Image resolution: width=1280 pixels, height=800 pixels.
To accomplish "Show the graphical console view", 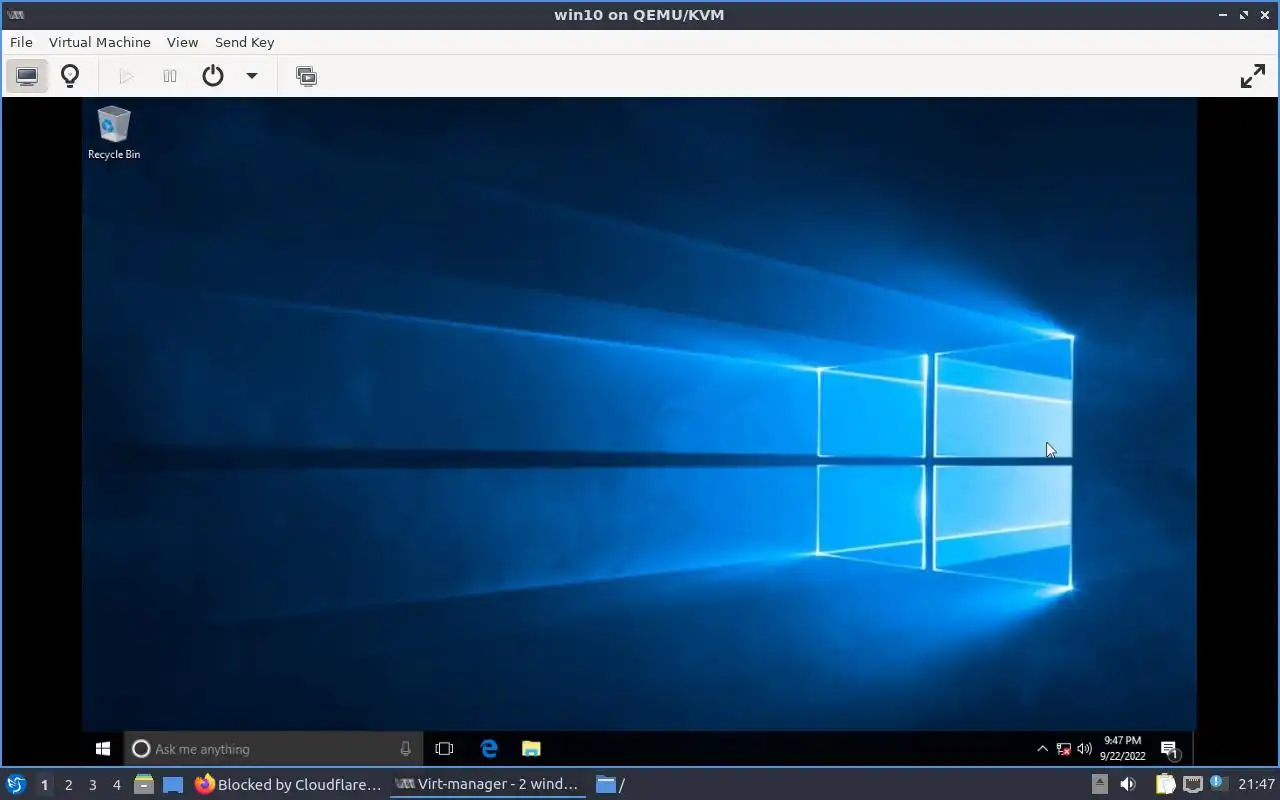I will coord(27,76).
